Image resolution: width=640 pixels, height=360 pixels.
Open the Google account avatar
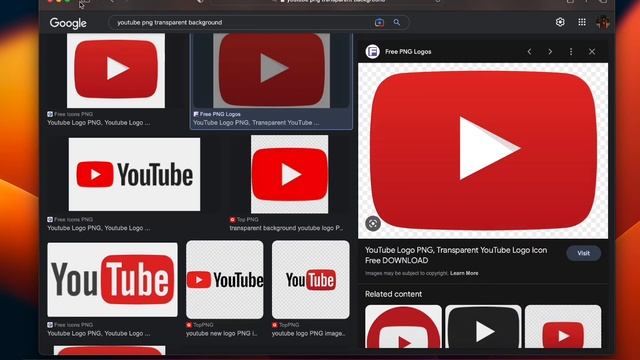pyautogui.click(x=603, y=22)
